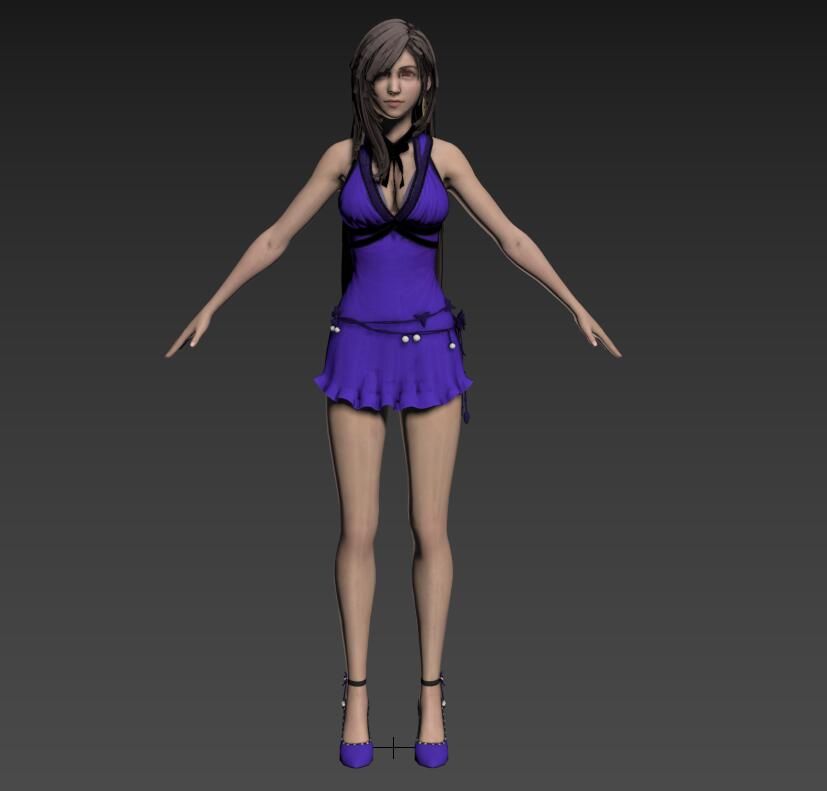Click the hand at the screen's left edge

click(x=187, y=335)
